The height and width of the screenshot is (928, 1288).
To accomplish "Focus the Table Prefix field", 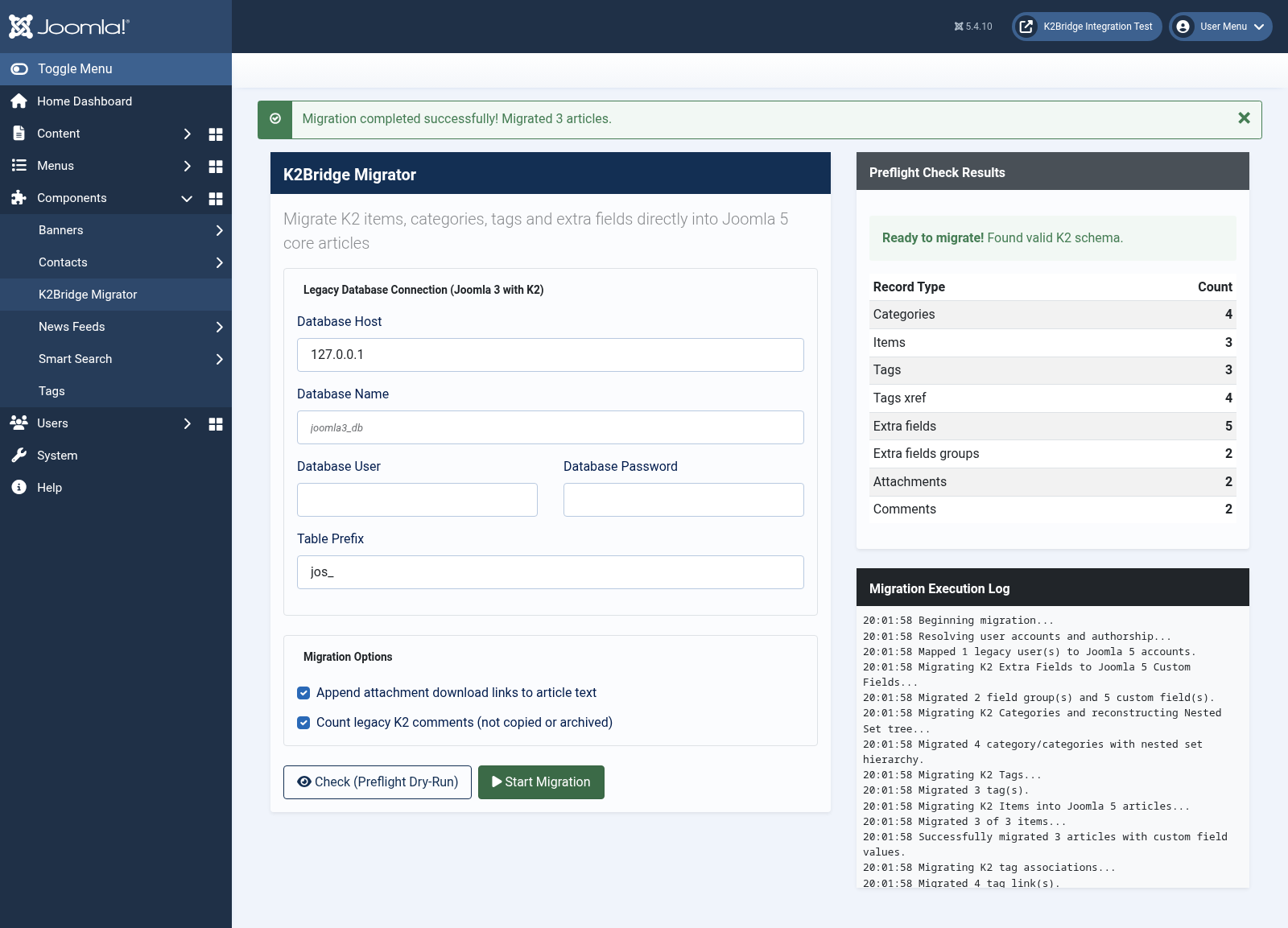I will click(551, 572).
